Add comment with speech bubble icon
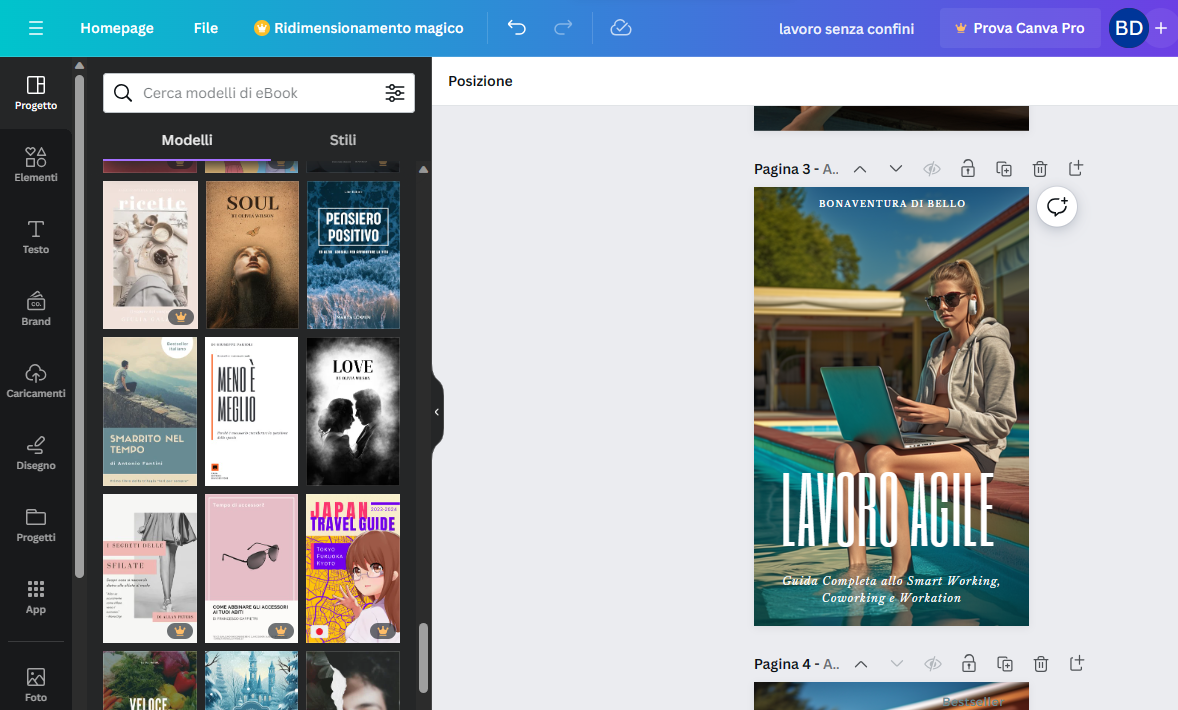 point(1057,207)
